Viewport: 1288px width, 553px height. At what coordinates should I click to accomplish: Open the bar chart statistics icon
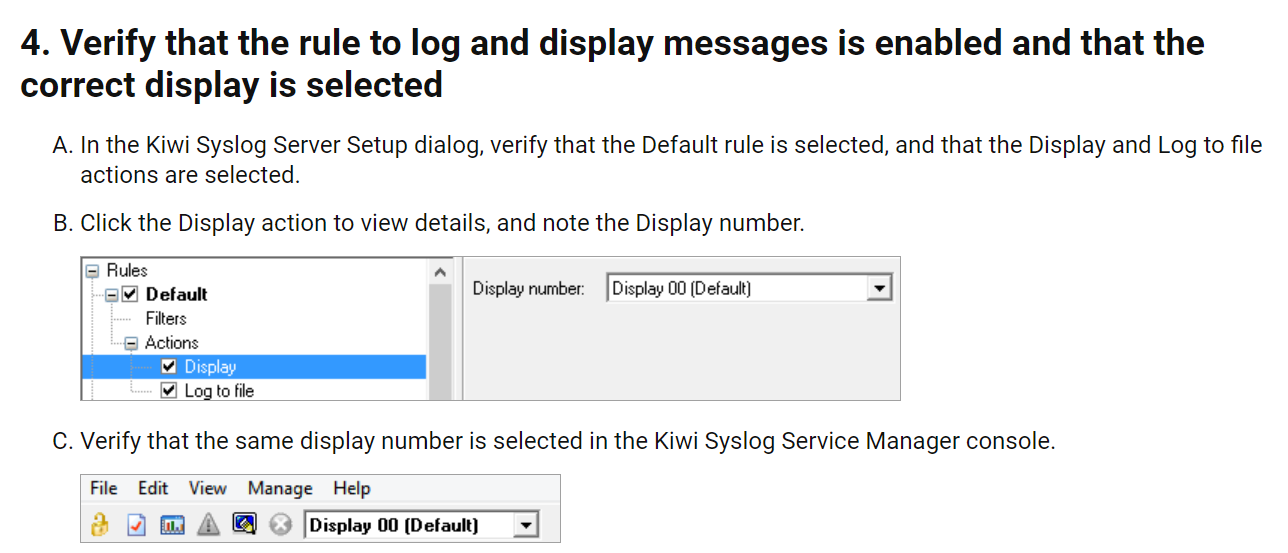172,525
